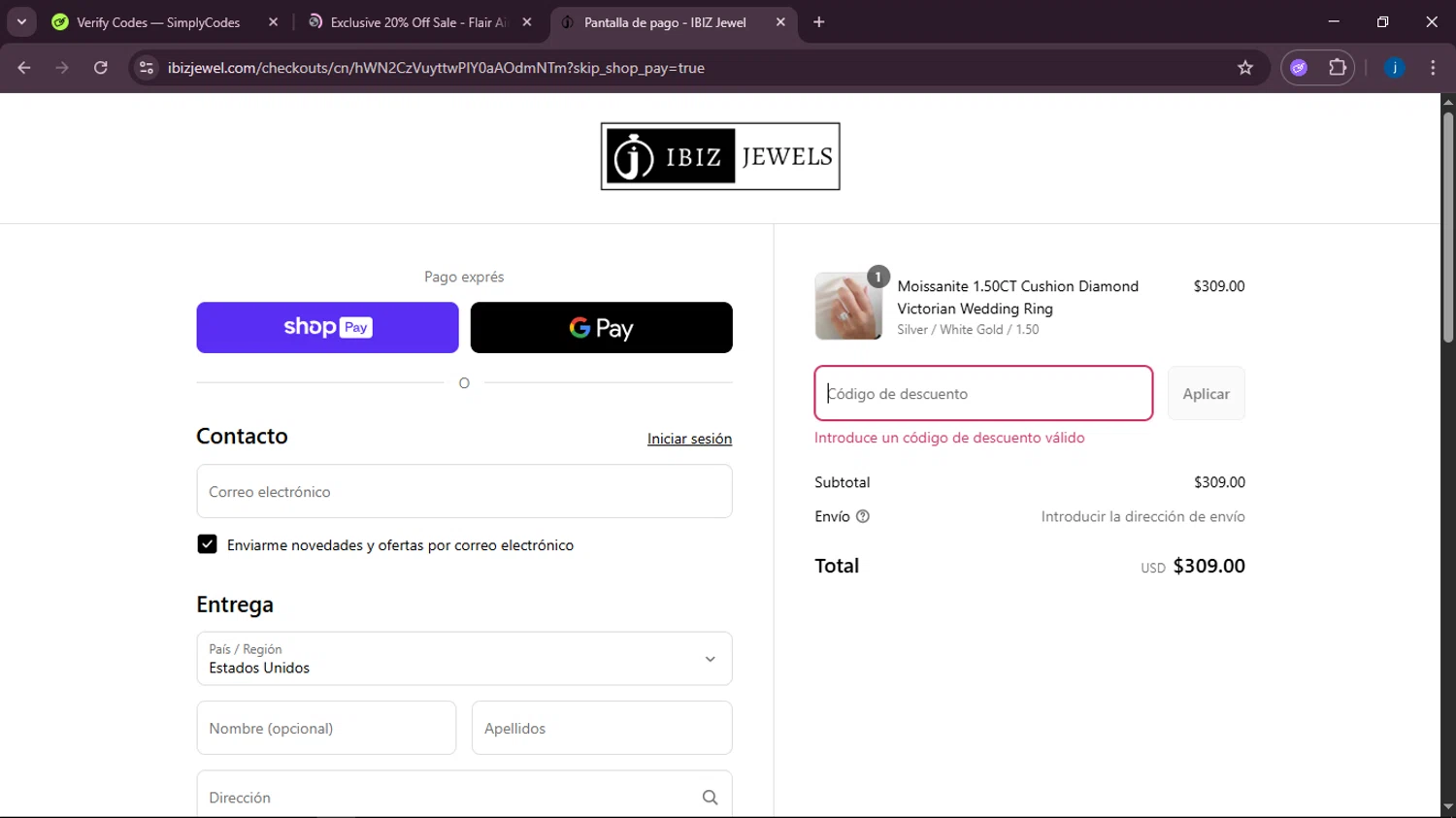Image resolution: width=1456 pixels, height=818 pixels.
Task: Open the Extensions puzzle icon
Action: point(1338,68)
